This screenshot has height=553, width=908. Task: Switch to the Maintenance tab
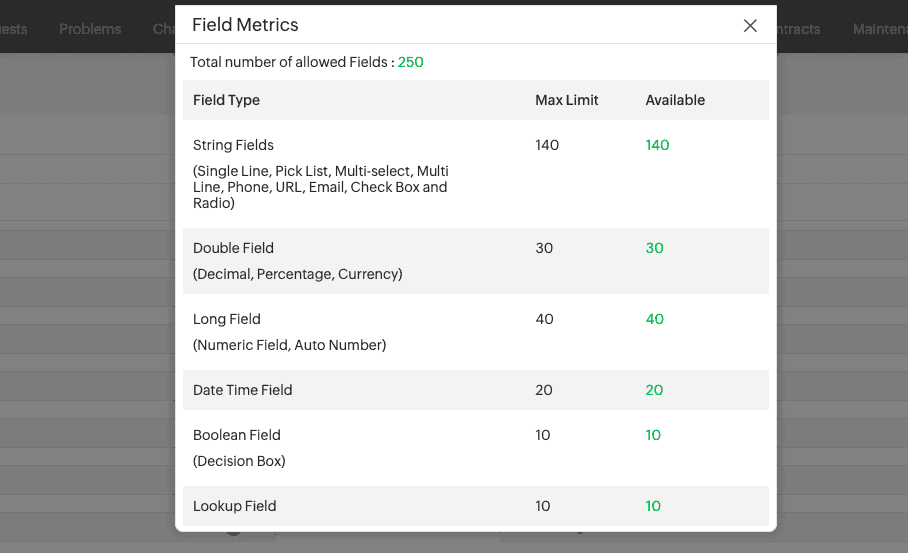click(879, 29)
